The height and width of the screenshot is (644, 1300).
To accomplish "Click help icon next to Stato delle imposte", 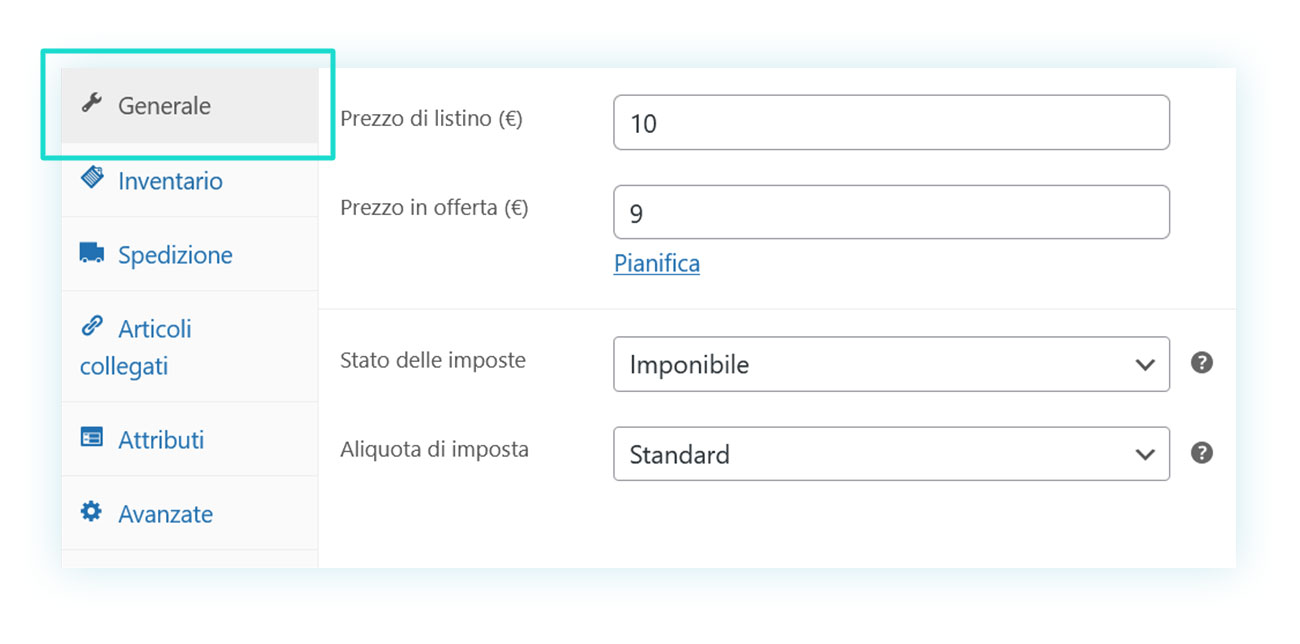I will coord(1202,363).
